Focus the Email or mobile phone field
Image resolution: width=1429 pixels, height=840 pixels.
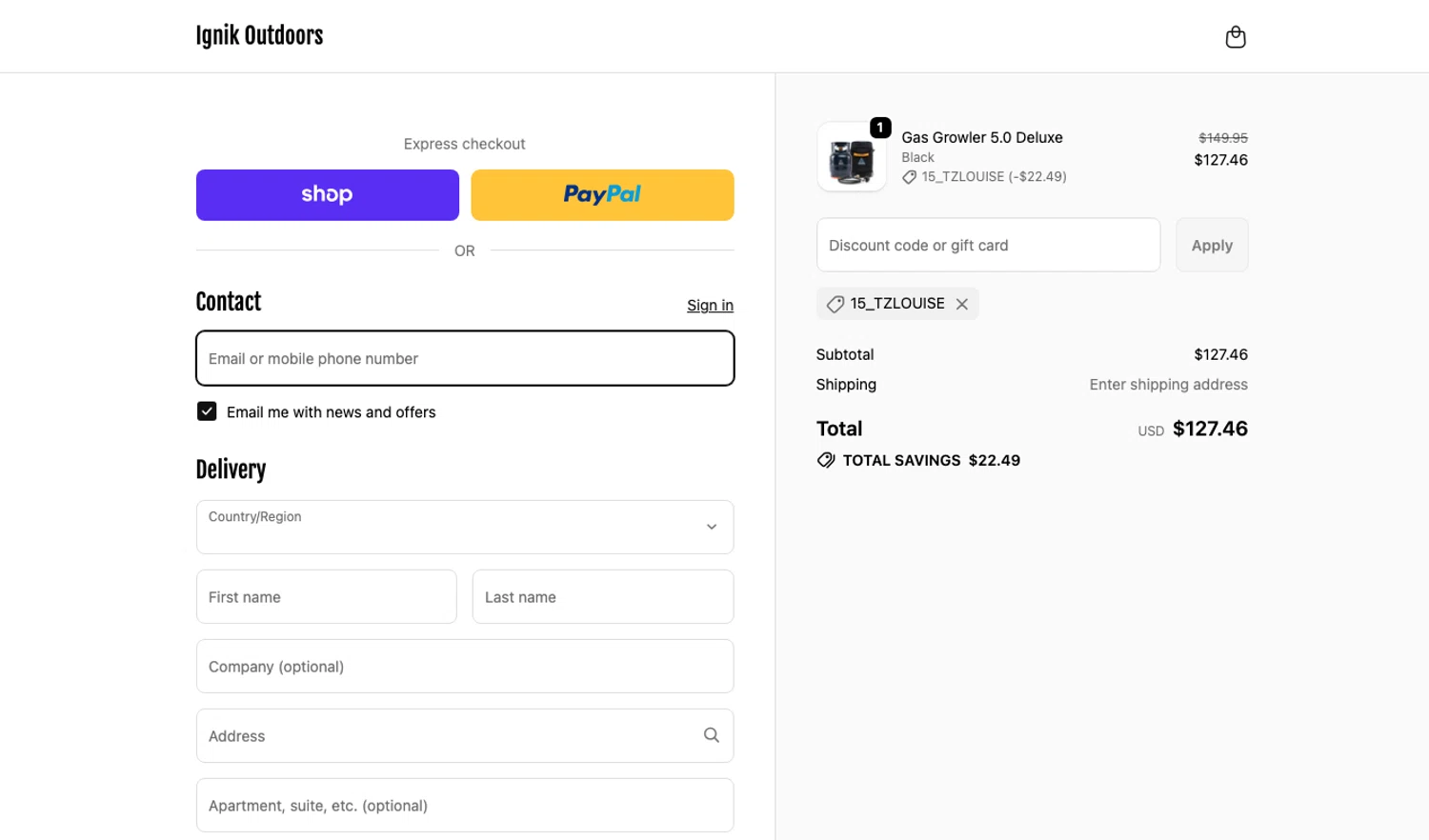(465, 359)
